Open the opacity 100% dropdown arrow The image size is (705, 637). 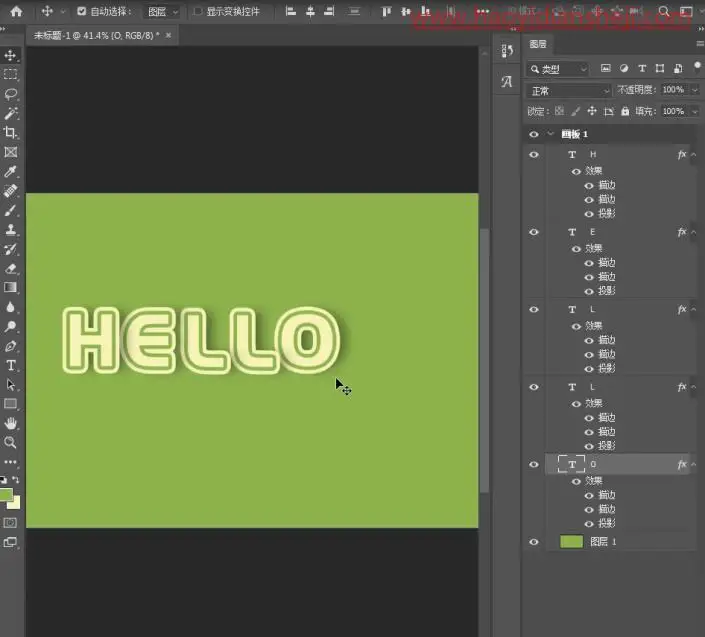coord(695,90)
